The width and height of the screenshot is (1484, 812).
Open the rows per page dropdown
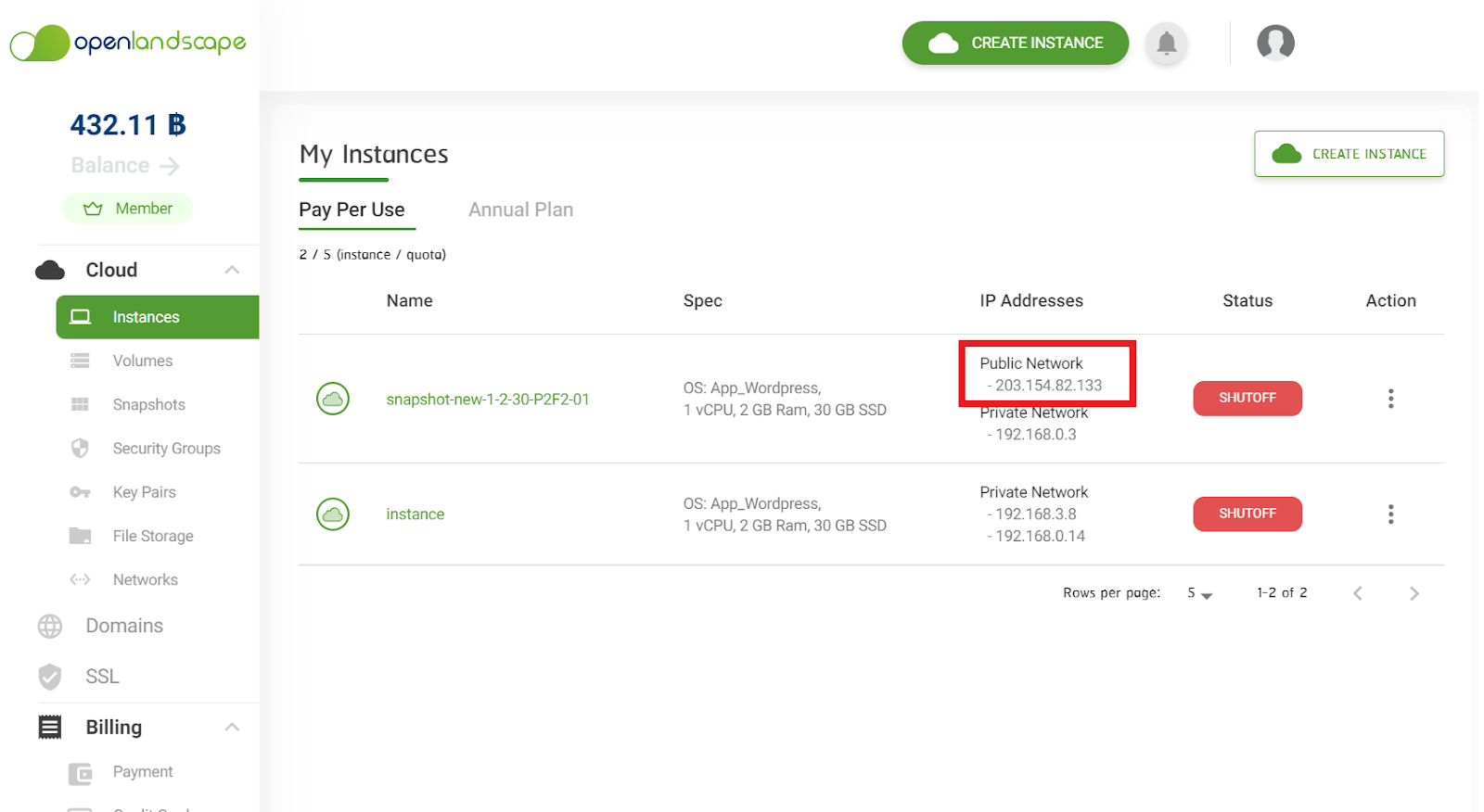(x=1199, y=593)
